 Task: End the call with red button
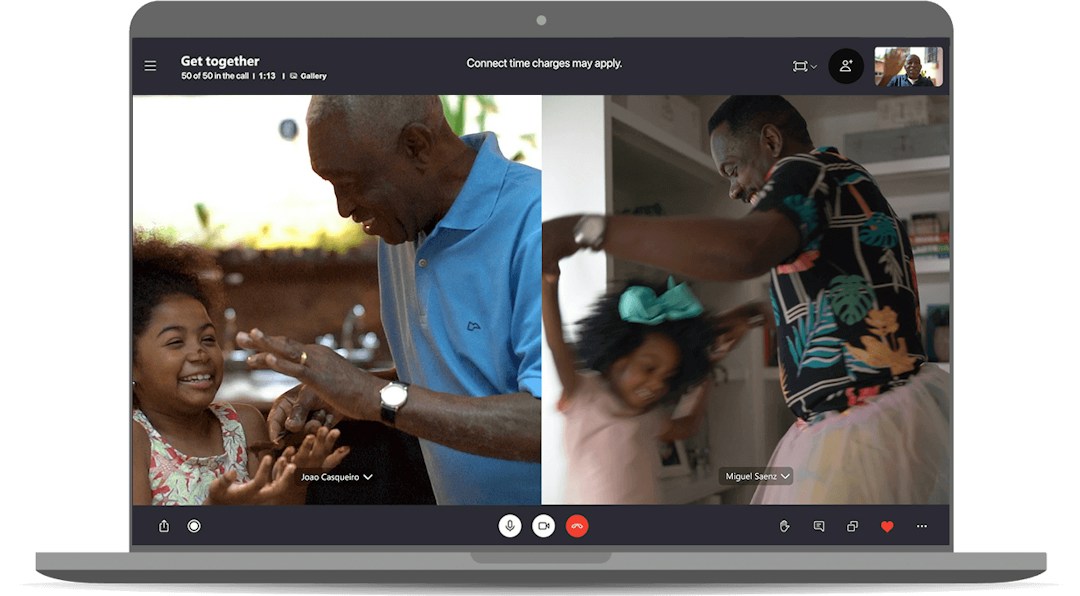(577, 526)
